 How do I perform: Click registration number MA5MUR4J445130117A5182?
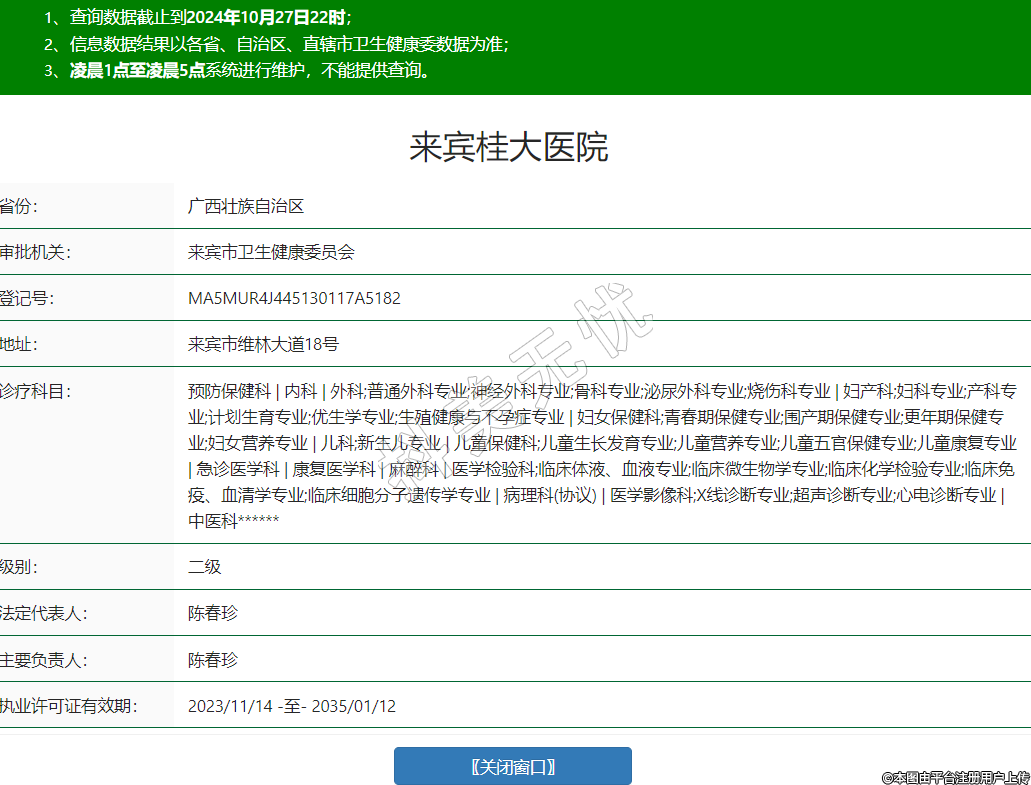click(294, 298)
